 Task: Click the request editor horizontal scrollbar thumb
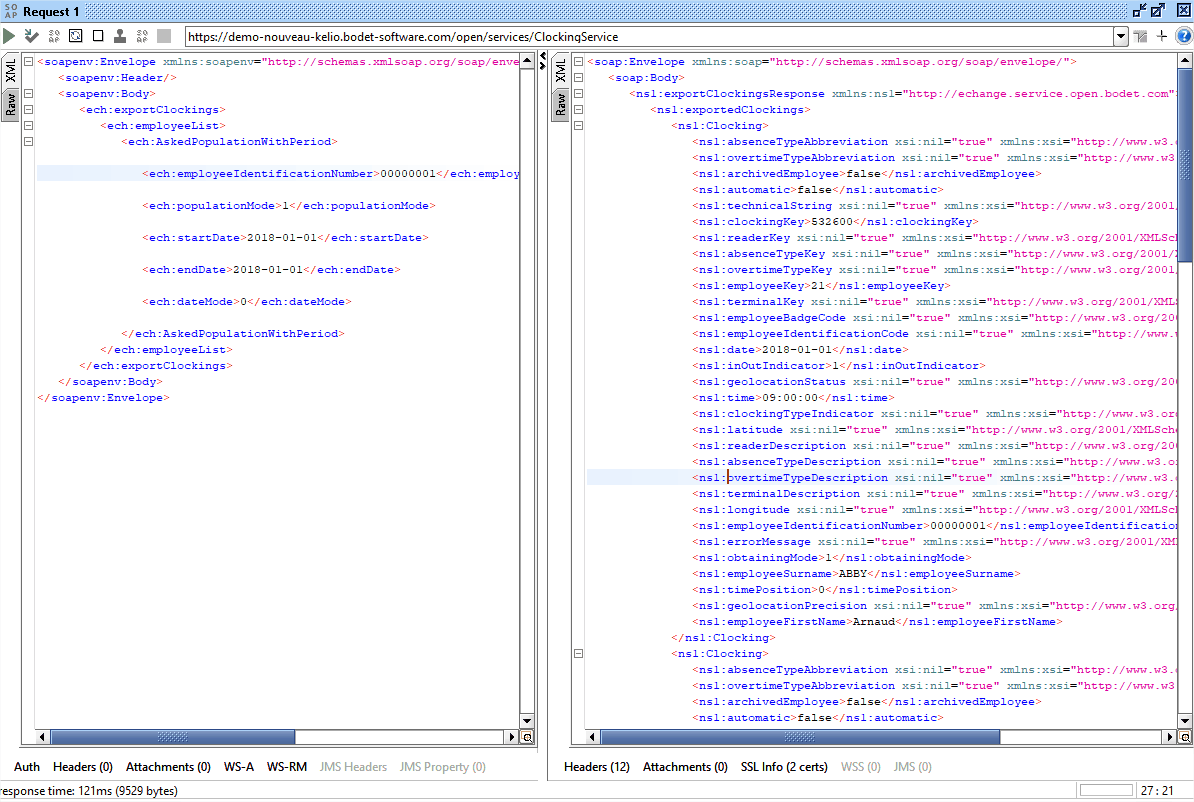(173, 737)
